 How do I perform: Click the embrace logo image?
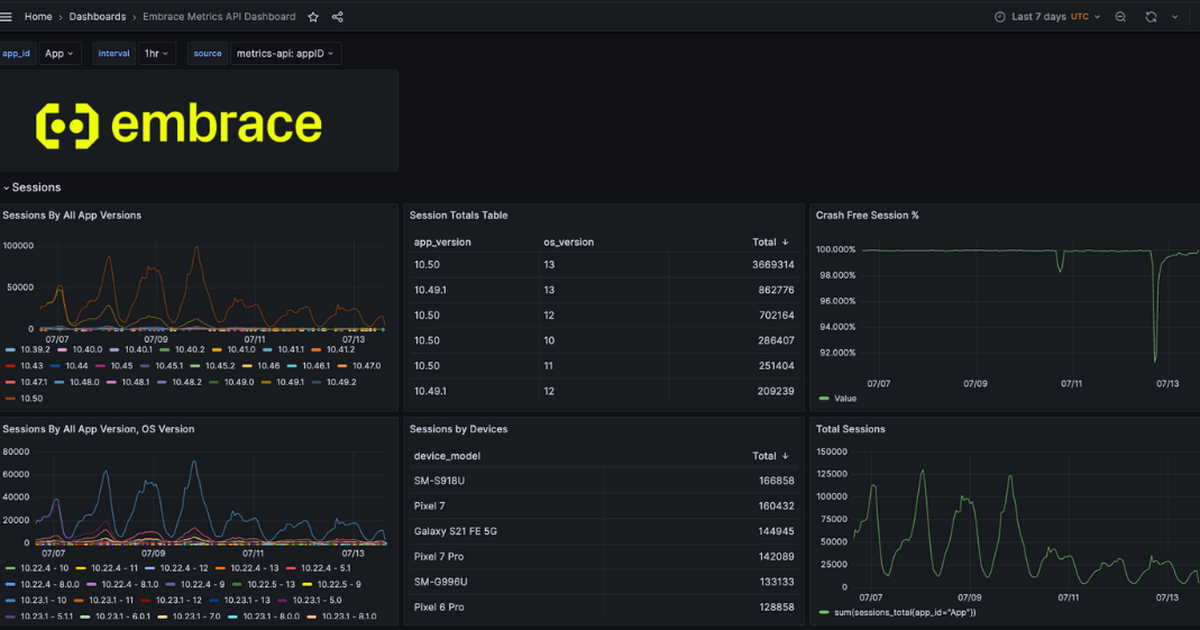point(179,126)
